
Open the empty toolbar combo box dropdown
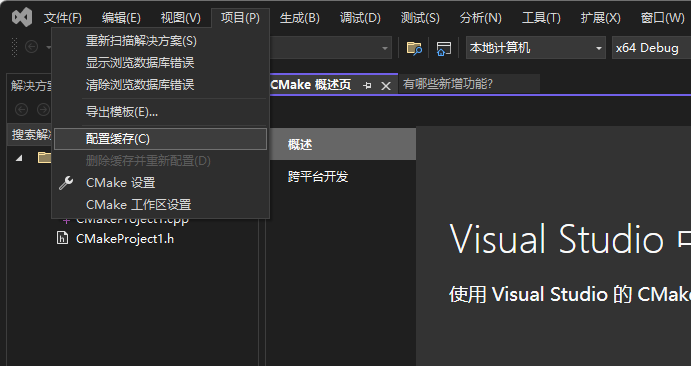[x=385, y=48]
